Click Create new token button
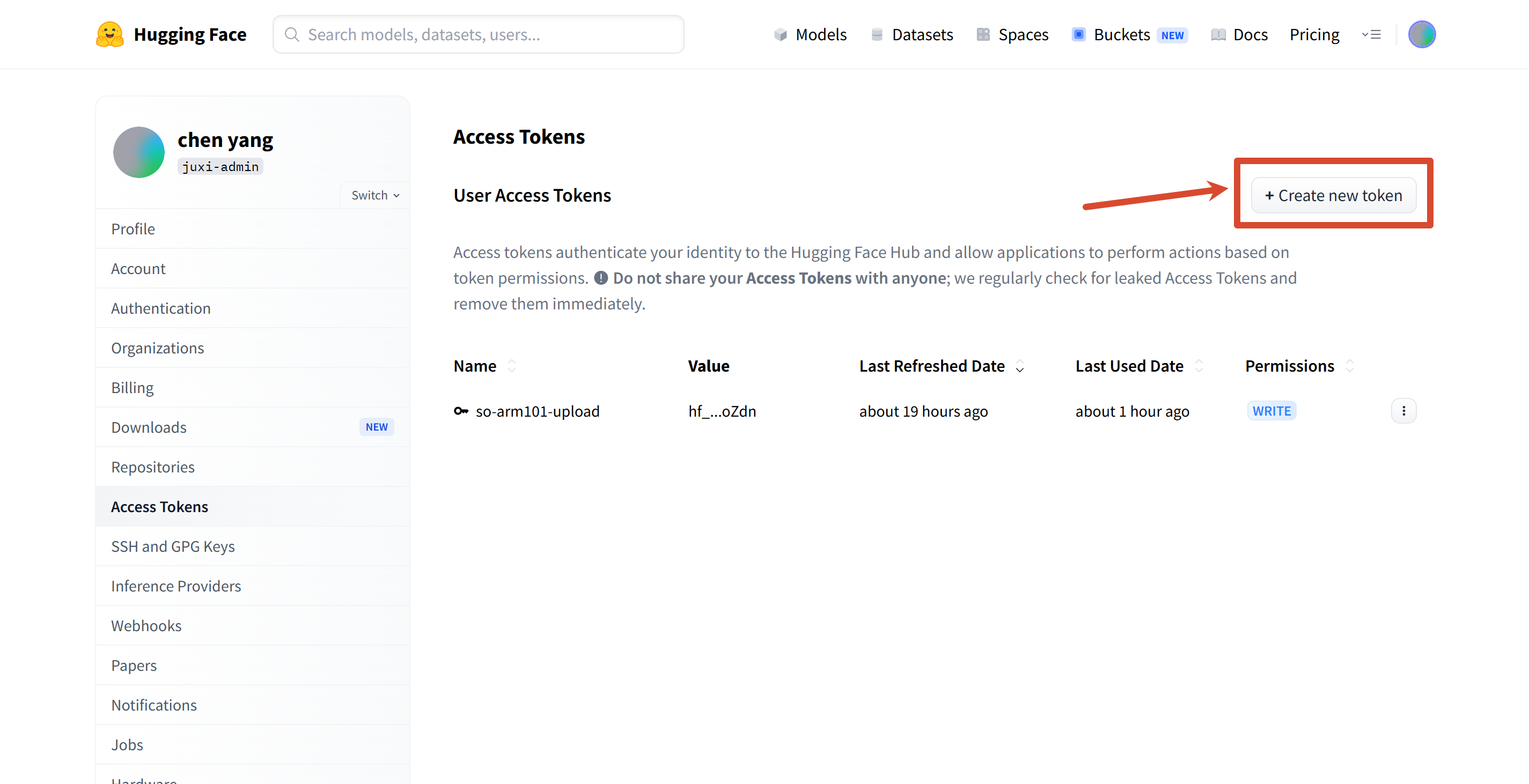The width and height of the screenshot is (1529, 784). click(1333, 195)
